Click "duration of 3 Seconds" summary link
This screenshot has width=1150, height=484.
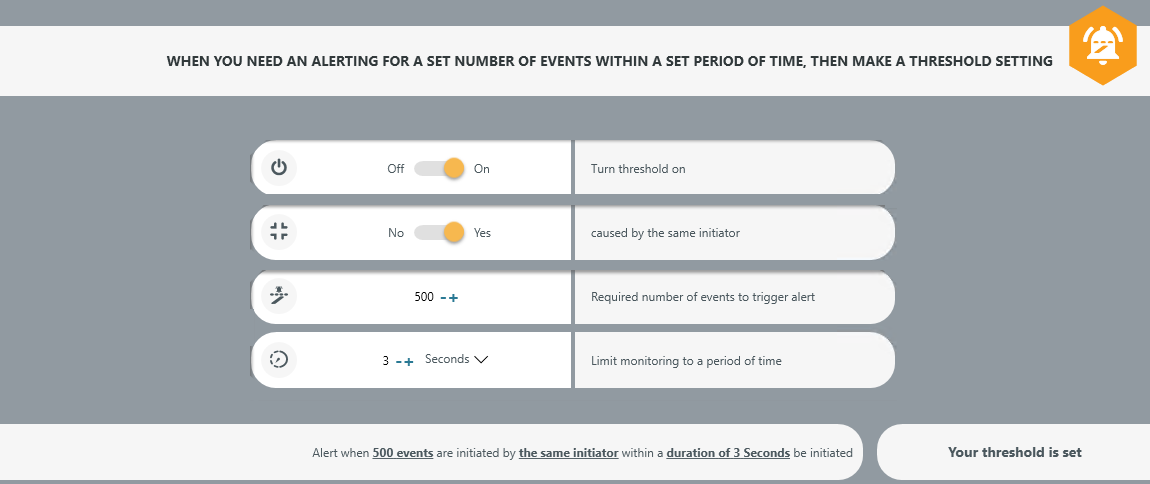click(727, 453)
